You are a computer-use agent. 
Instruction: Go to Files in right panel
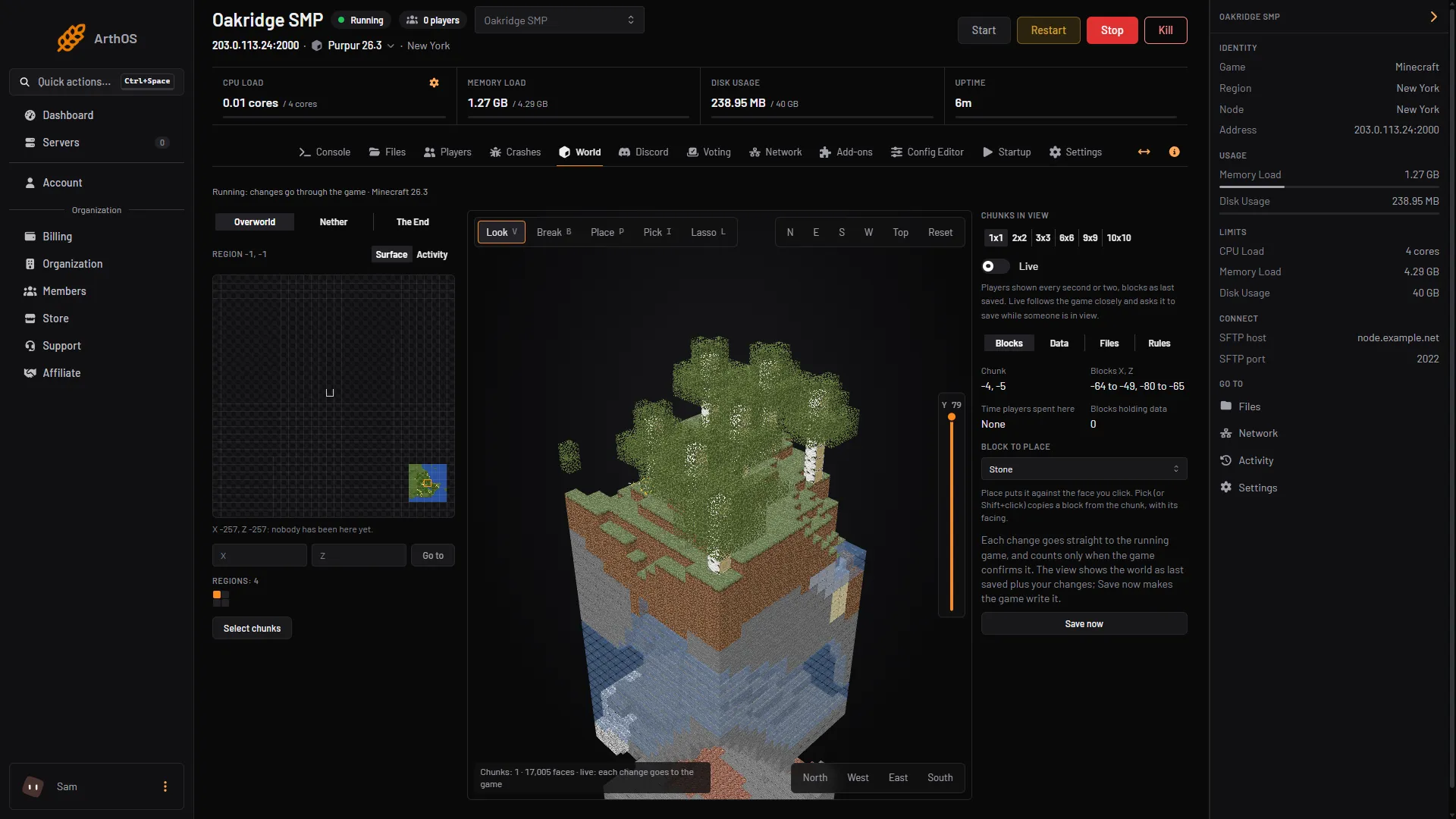[1241, 406]
